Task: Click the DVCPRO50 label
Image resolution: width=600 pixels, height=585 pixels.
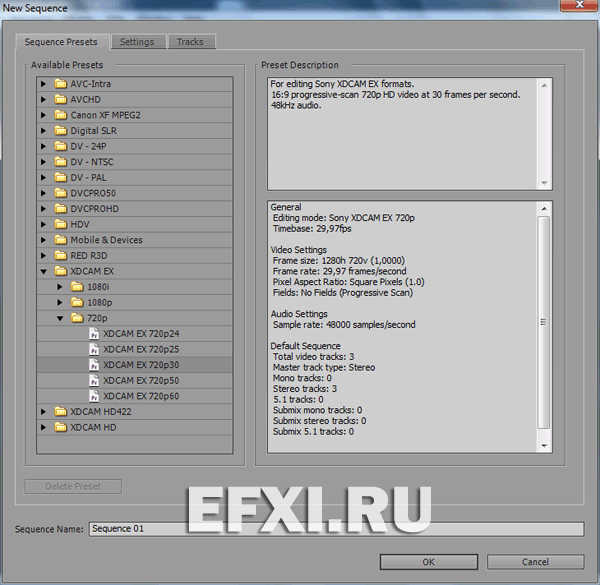Action: pos(93,193)
